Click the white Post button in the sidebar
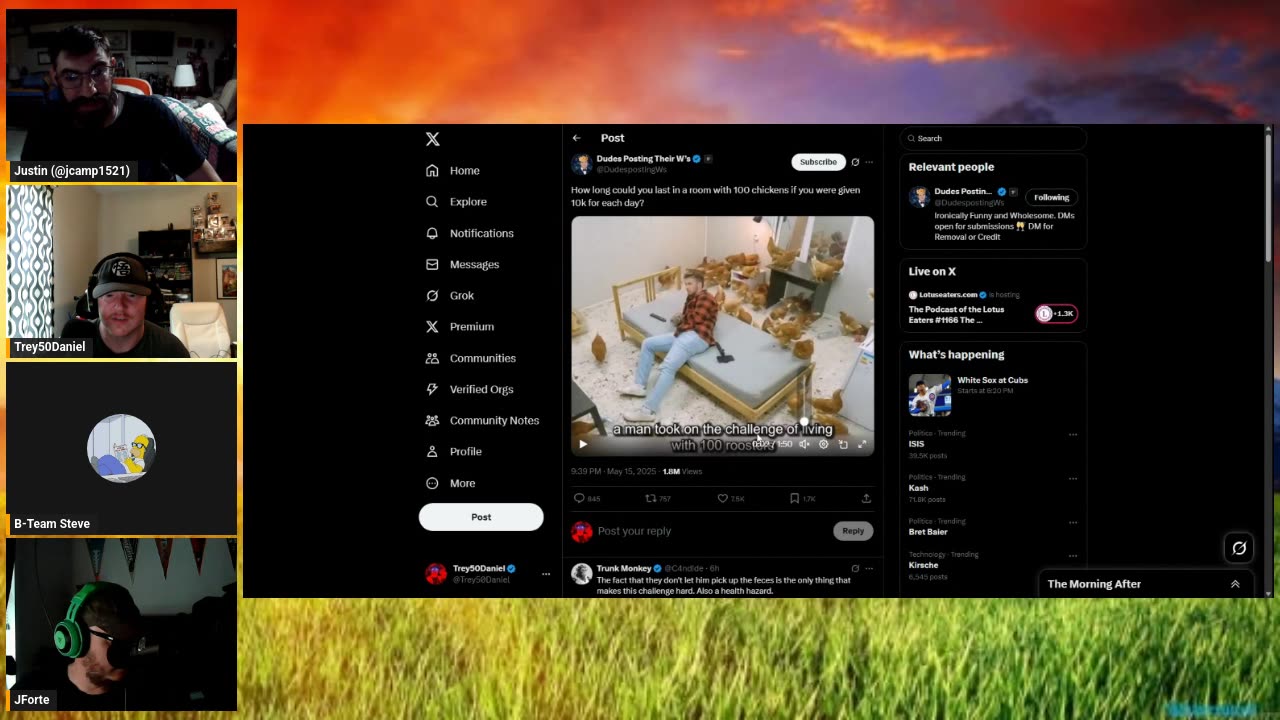This screenshot has width=1280, height=720. pyautogui.click(x=481, y=517)
